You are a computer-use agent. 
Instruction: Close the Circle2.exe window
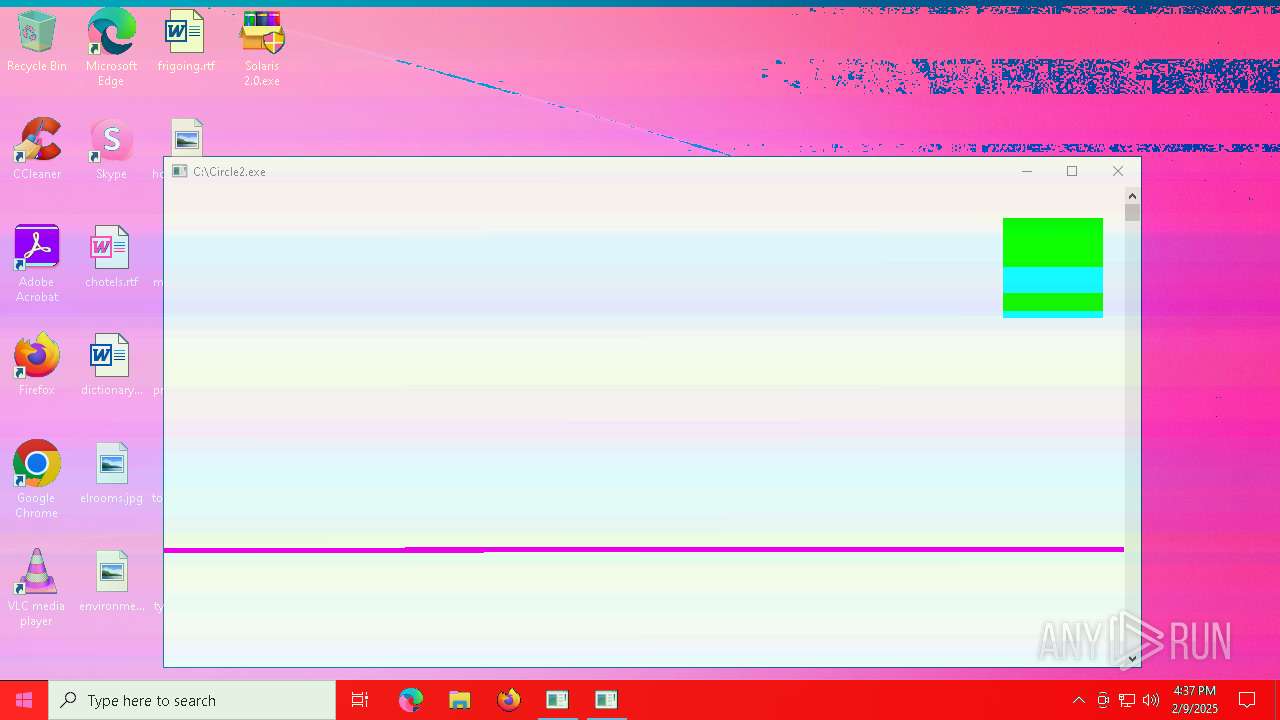[1118, 171]
